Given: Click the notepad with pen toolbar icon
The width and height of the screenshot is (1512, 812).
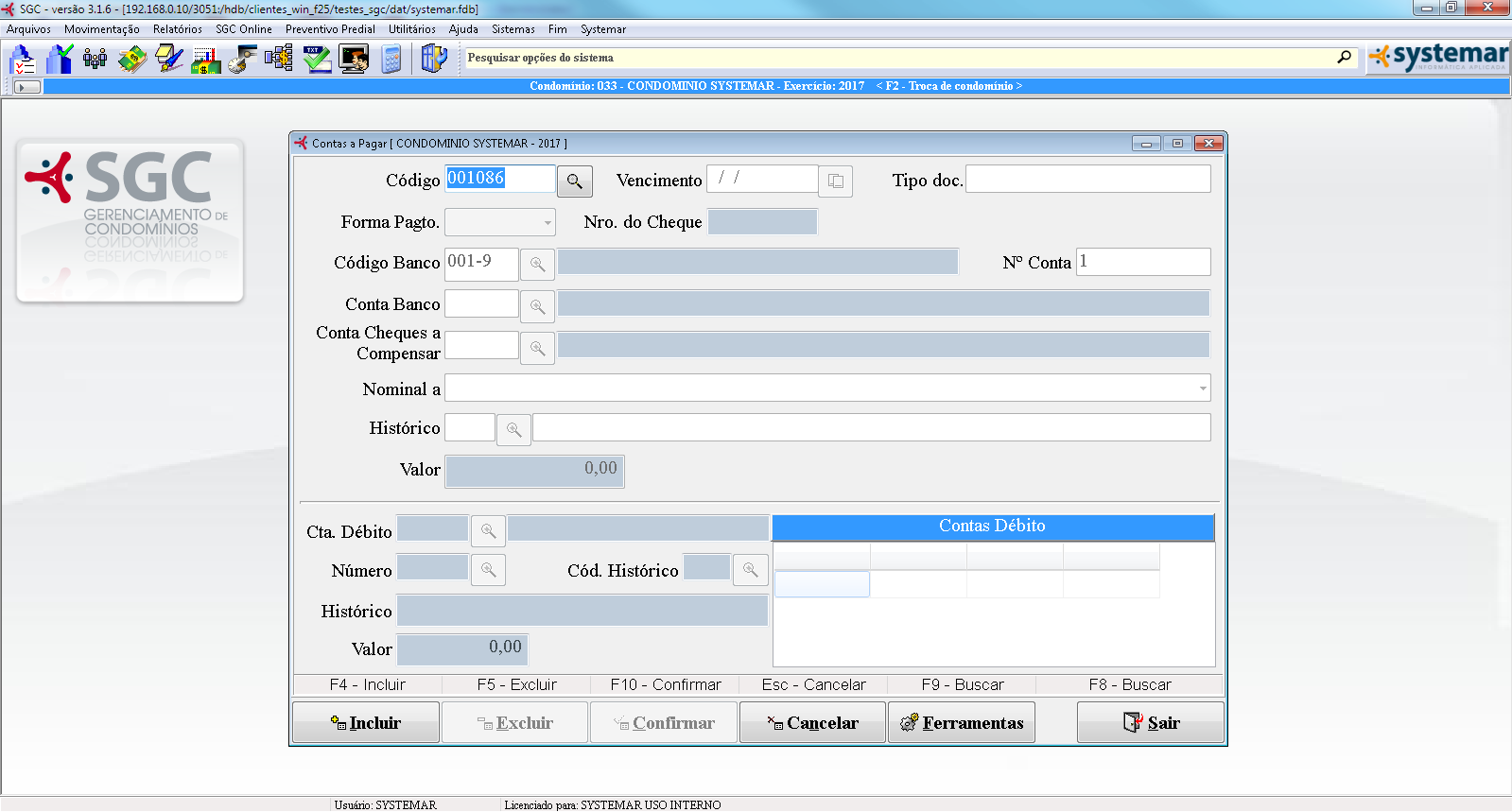Looking at the screenshot, I should 169,60.
